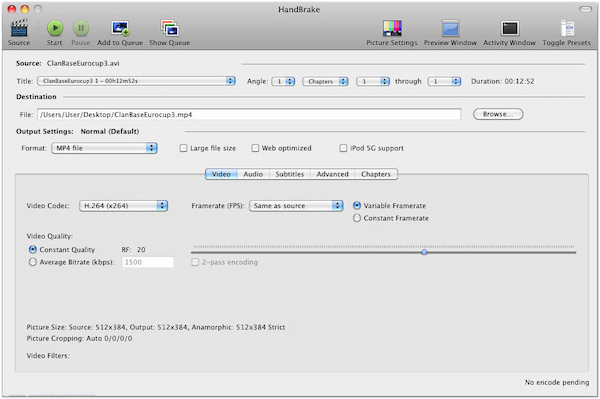Click the toolbar toggle pill at top right
The width and height of the screenshot is (600, 399).
[585, 9]
